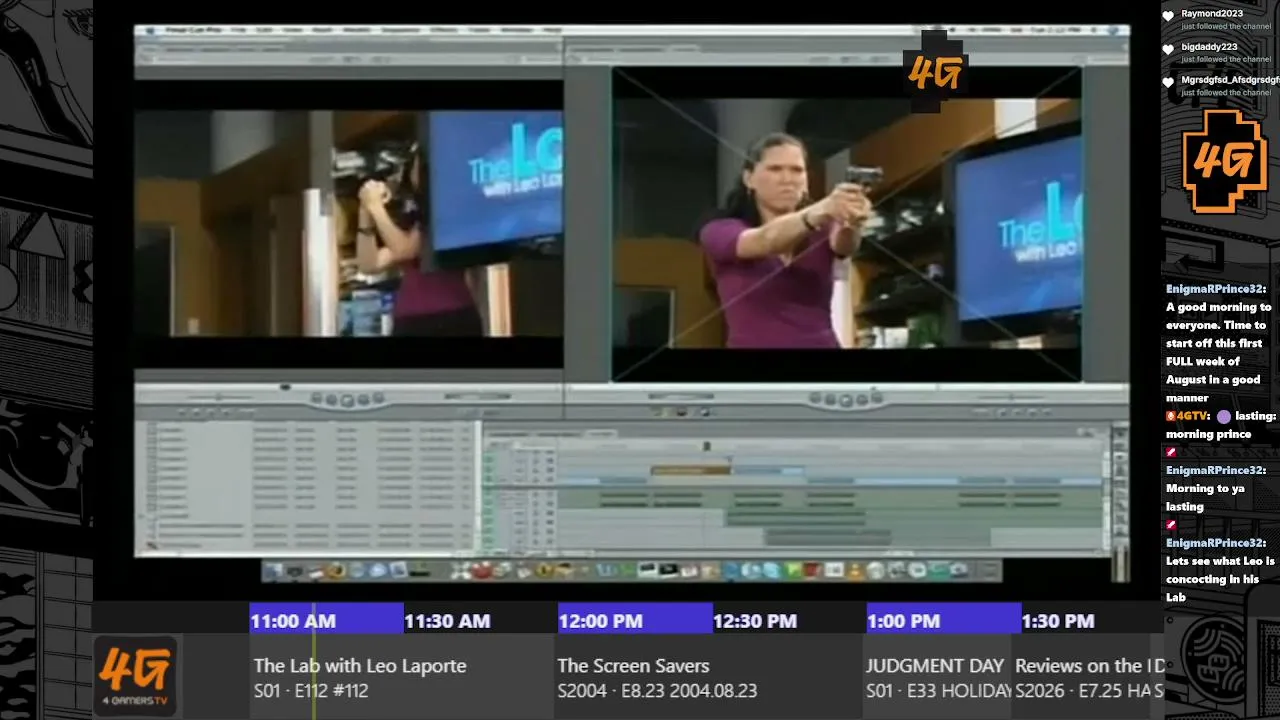Click the timeline's vertical scrollbar

[1106, 495]
